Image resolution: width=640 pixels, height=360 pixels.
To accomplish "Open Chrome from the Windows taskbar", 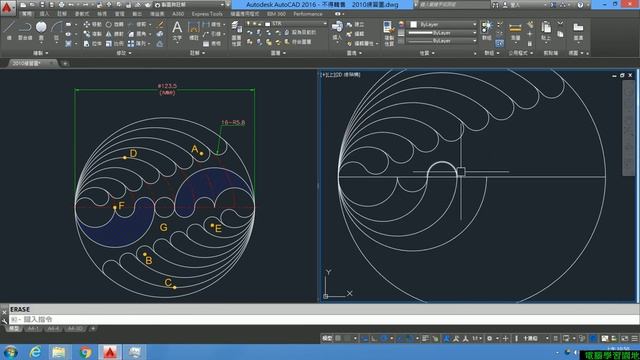I will (85, 352).
